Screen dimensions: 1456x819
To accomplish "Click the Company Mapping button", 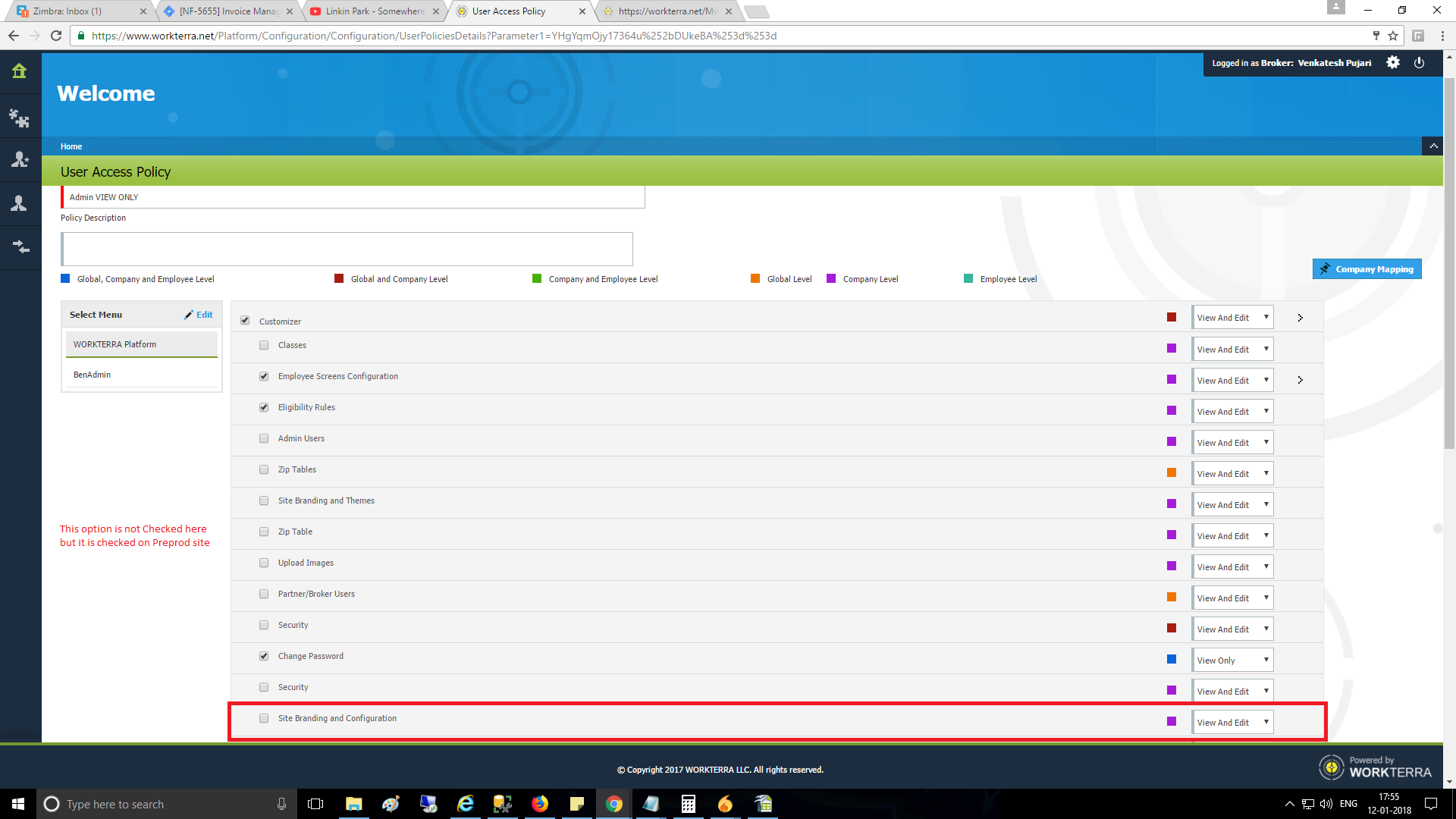I will pyautogui.click(x=1367, y=269).
